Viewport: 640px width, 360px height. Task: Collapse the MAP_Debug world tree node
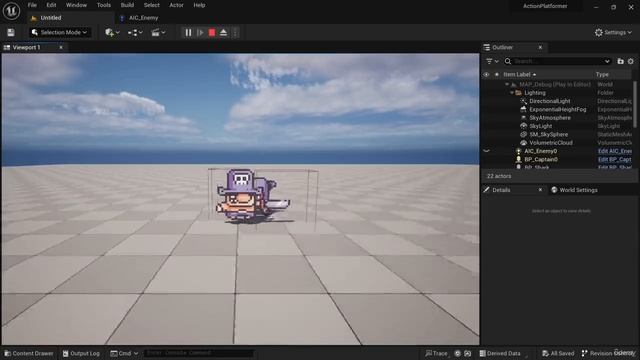click(x=507, y=84)
